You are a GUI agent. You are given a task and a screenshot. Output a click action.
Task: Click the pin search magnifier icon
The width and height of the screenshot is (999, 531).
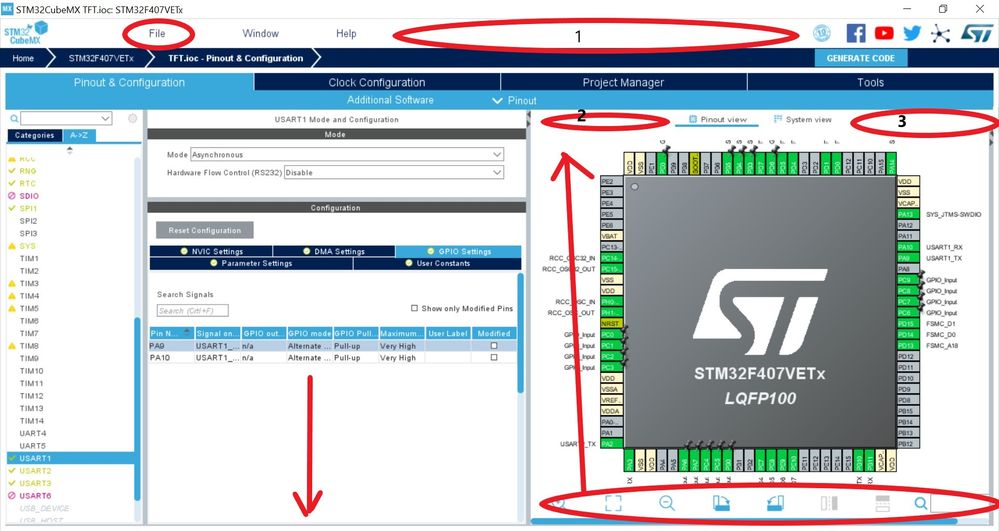pyautogui.click(x=921, y=503)
